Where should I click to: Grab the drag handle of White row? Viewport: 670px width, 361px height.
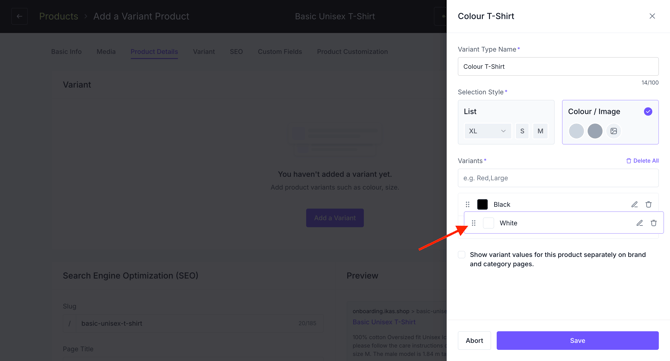(x=473, y=223)
